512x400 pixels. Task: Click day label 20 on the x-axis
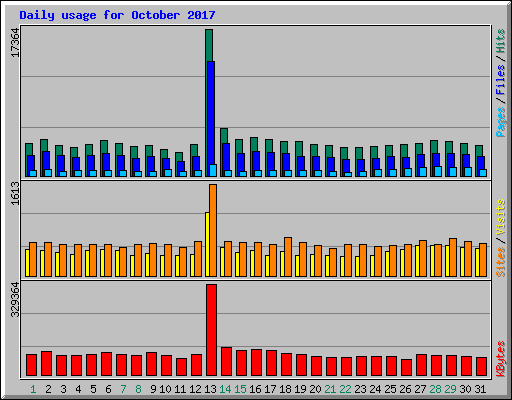(x=315, y=389)
